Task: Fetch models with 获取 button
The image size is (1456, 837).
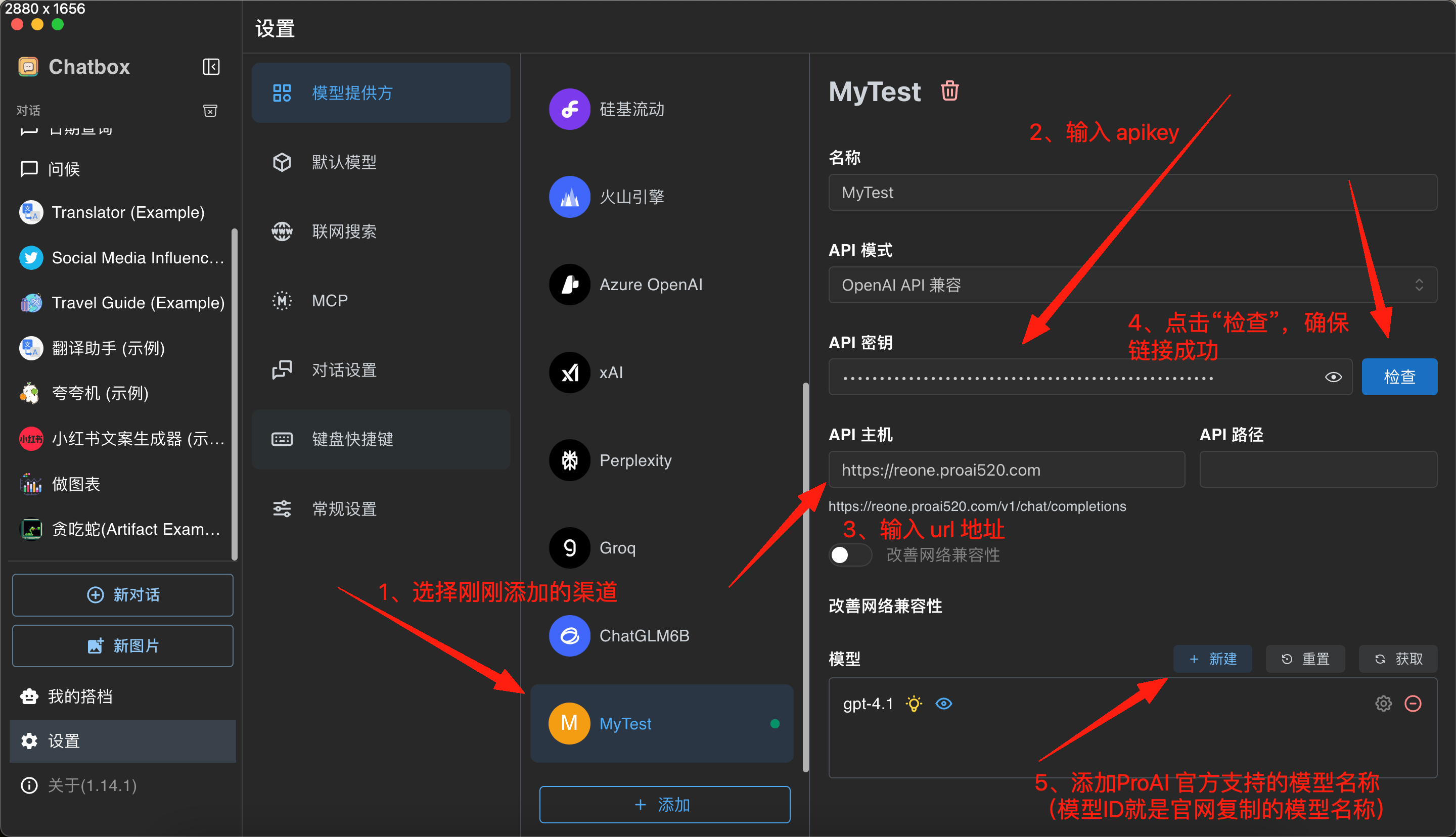Action: point(1398,659)
